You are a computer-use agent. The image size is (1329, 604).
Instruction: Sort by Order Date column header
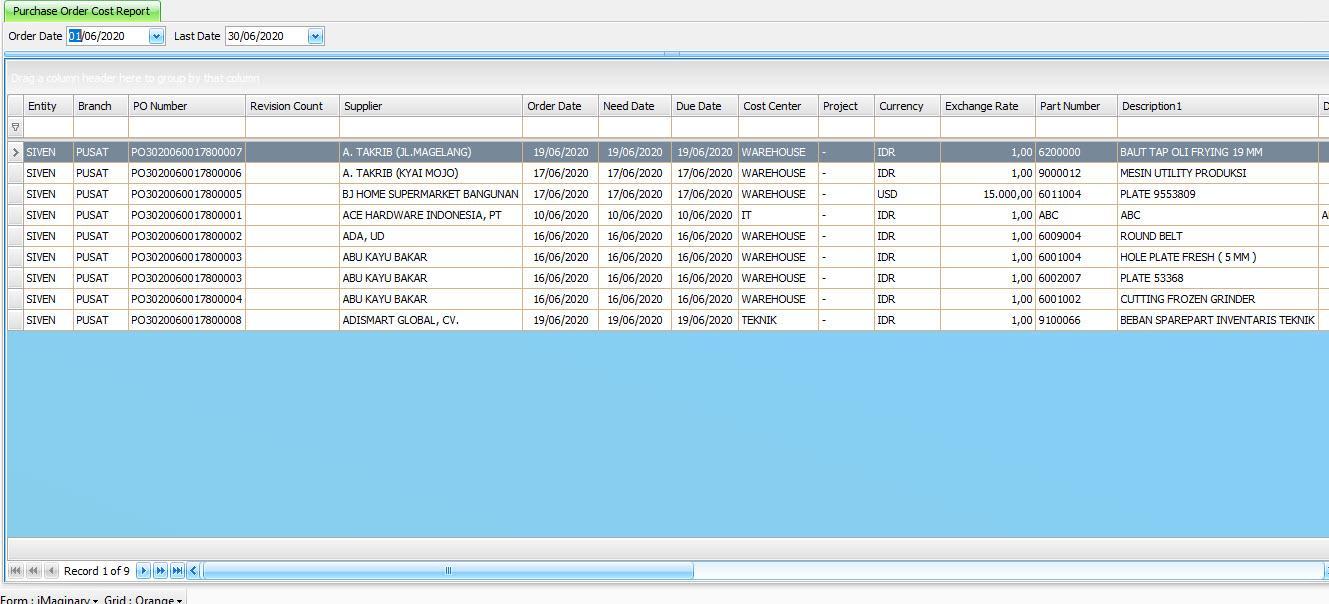pos(560,106)
